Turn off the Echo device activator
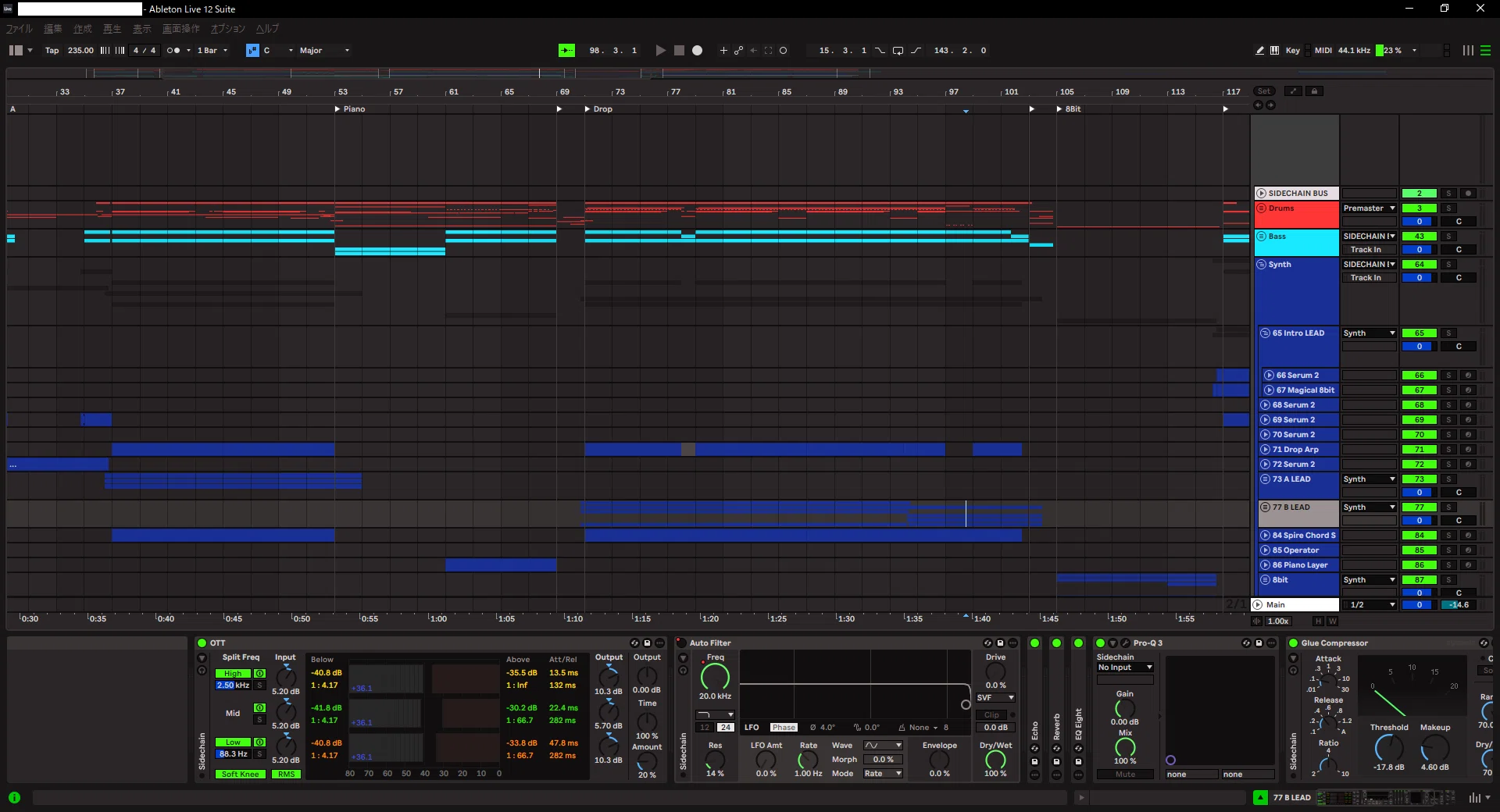Image resolution: width=1500 pixels, height=812 pixels. pos(1034,643)
